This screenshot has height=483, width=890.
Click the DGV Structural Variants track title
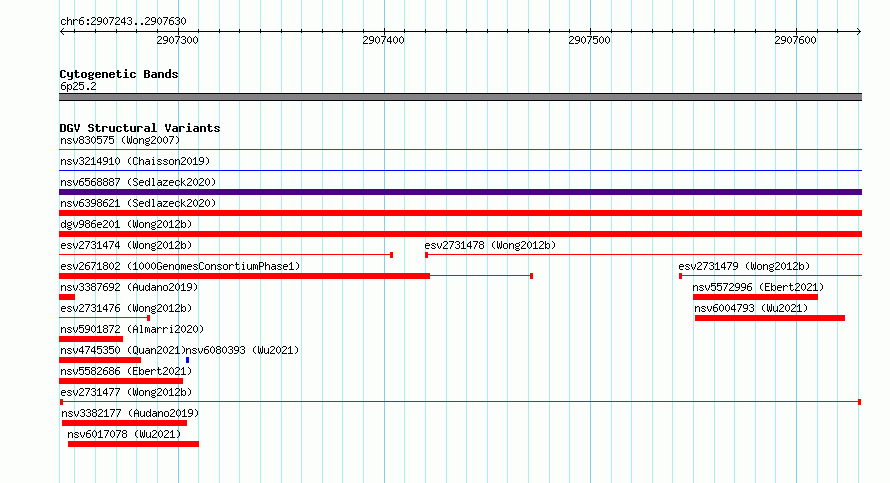click(x=140, y=128)
